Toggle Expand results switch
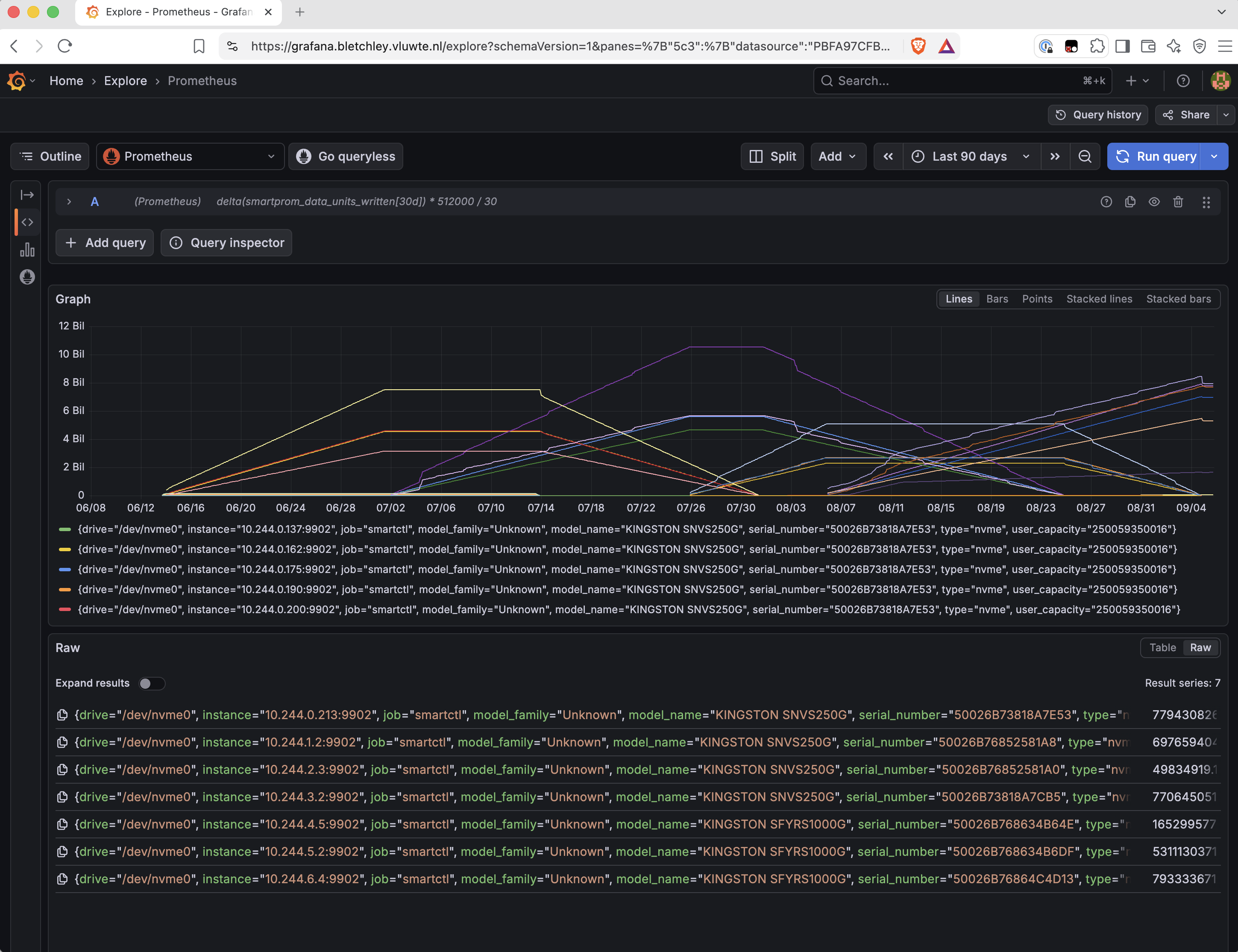 (152, 683)
